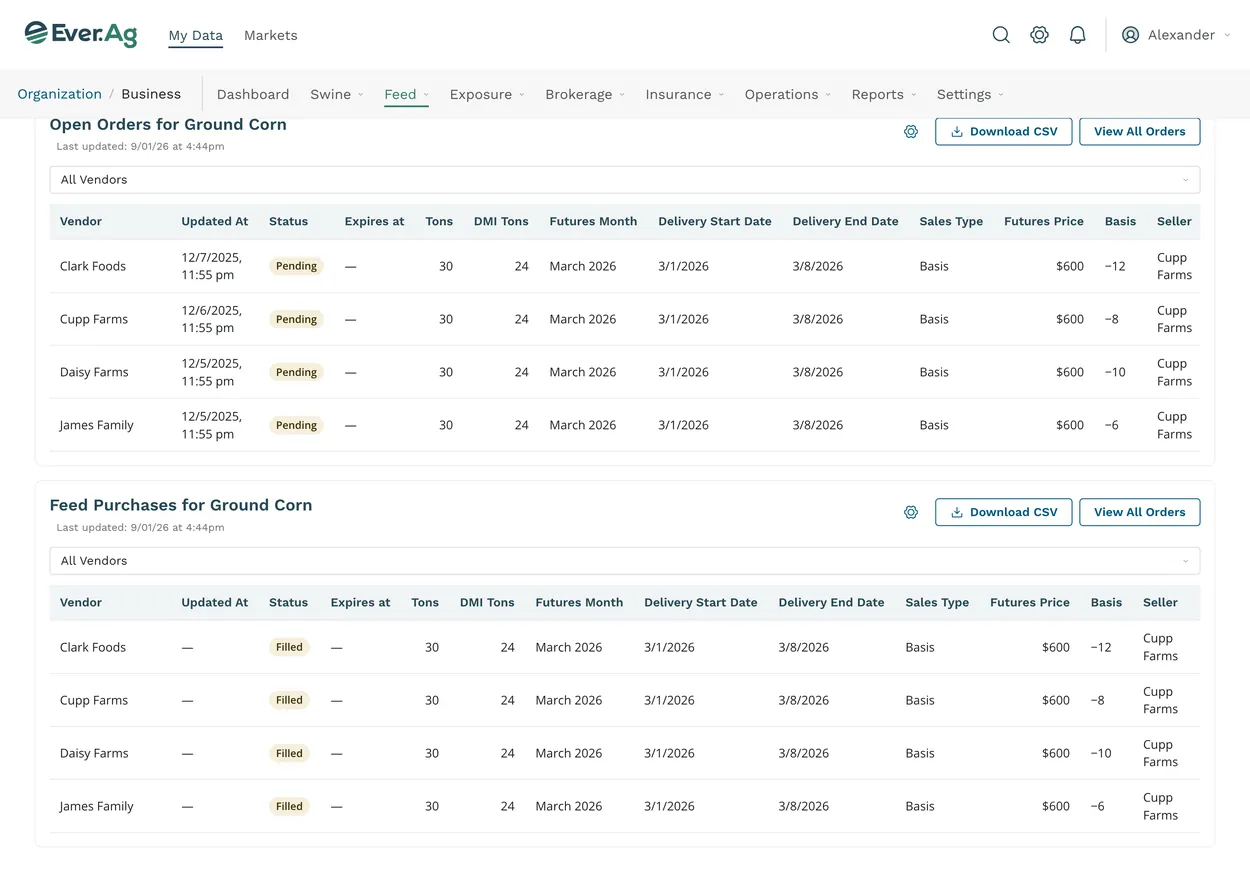Select James Family in Open Orders
1250x889 pixels.
pyautogui.click(x=97, y=425)
